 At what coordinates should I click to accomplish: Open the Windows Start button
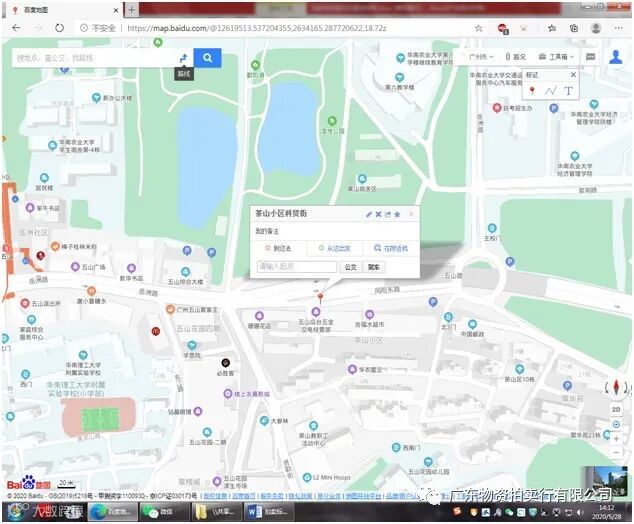tap(15, 512)
